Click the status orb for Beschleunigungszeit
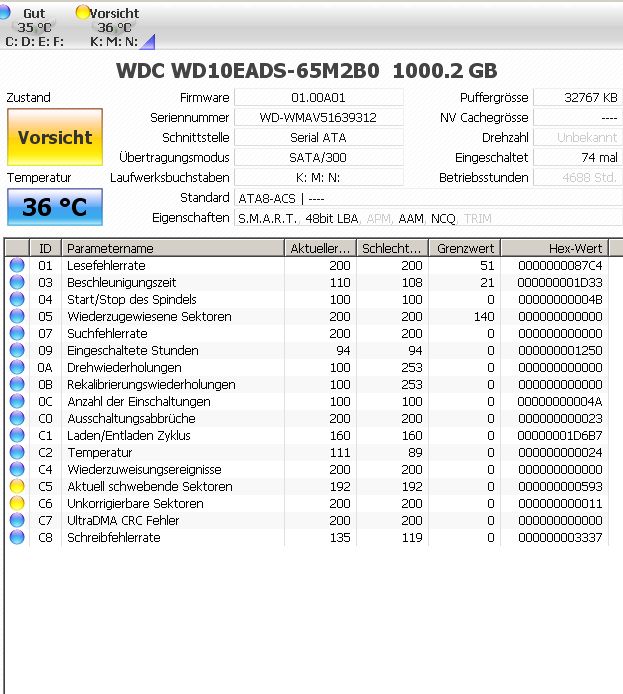The width and height of the screenshot is (623, 694). (17, 282)
